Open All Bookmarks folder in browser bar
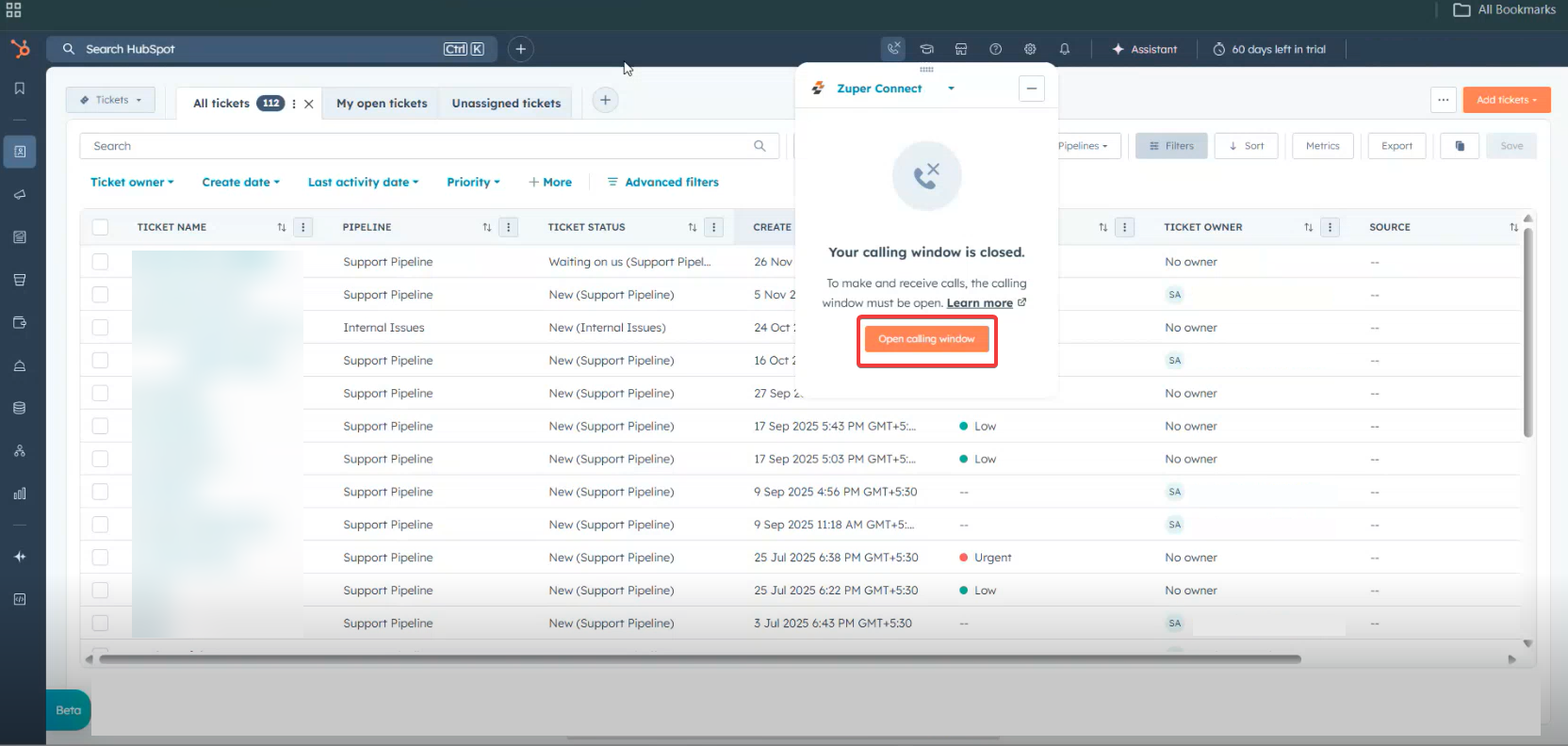This screenshot has height=746, width=1568. coord(1505,9)
